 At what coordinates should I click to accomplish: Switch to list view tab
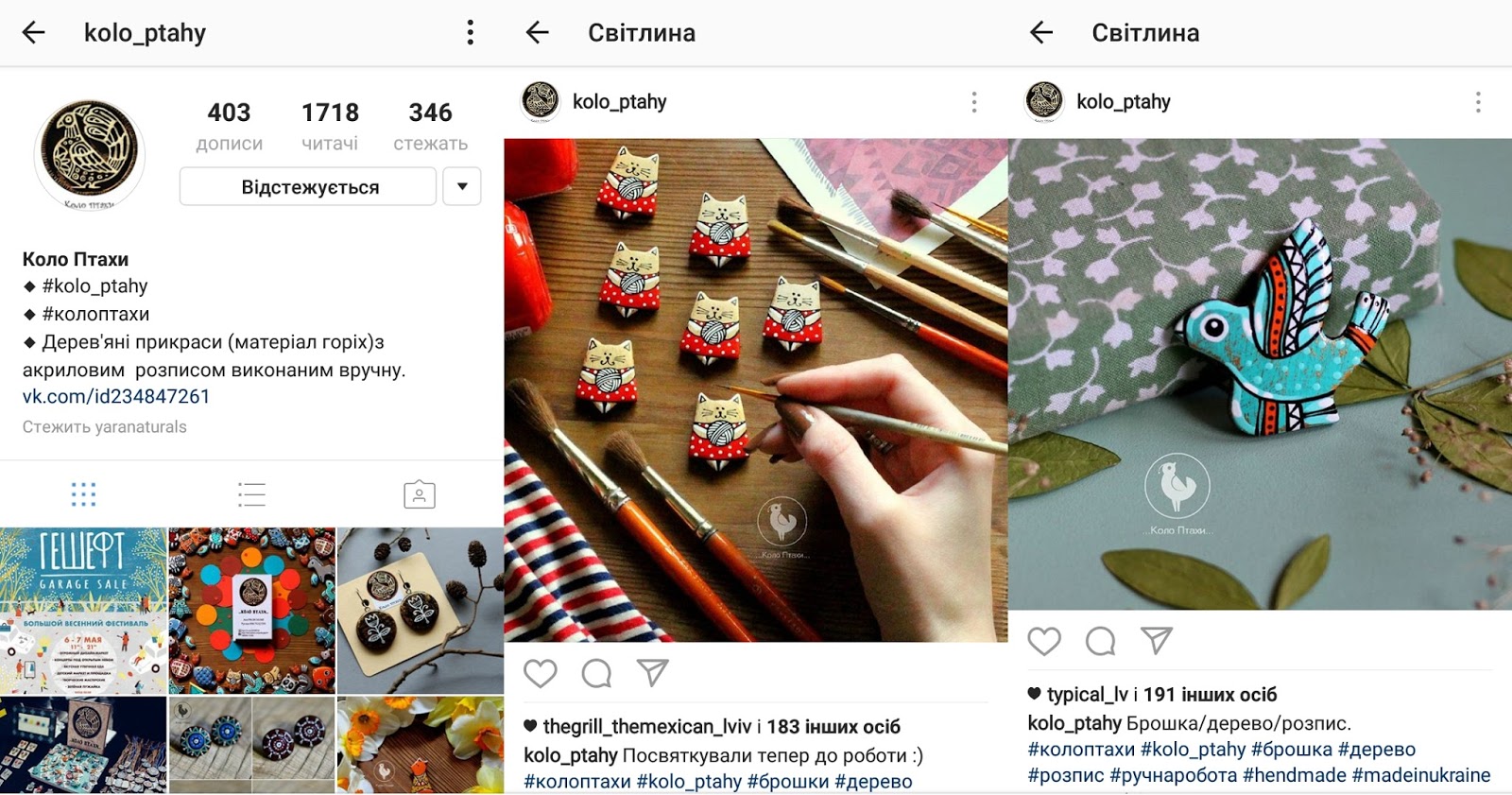pyautogui.click(x=251, y=494)
